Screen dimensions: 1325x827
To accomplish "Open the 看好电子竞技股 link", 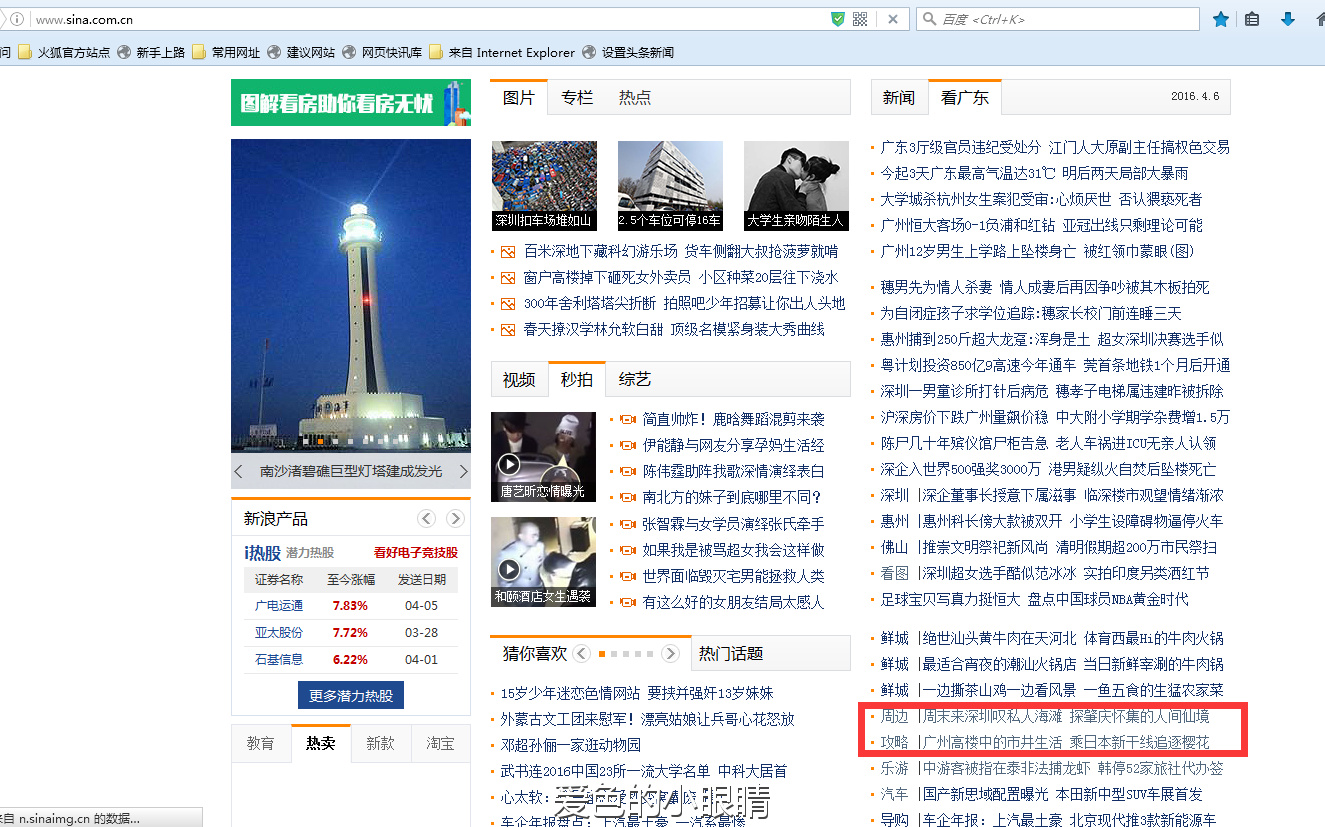I will pyautogui.click(x=416, y=553).
